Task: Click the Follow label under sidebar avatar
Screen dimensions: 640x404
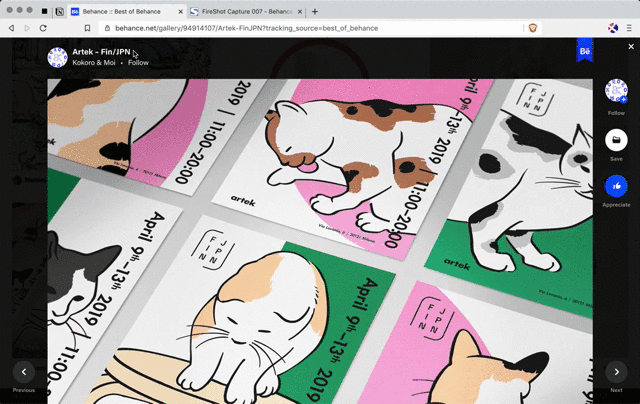Action: (616, 113)
